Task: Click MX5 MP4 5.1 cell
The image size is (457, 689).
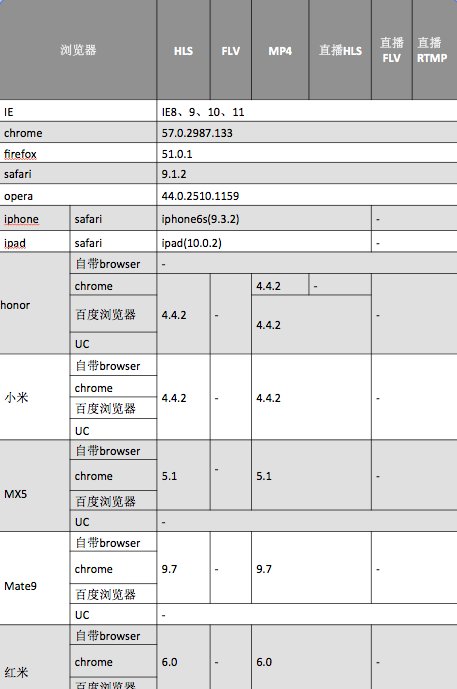Action: 311,475
